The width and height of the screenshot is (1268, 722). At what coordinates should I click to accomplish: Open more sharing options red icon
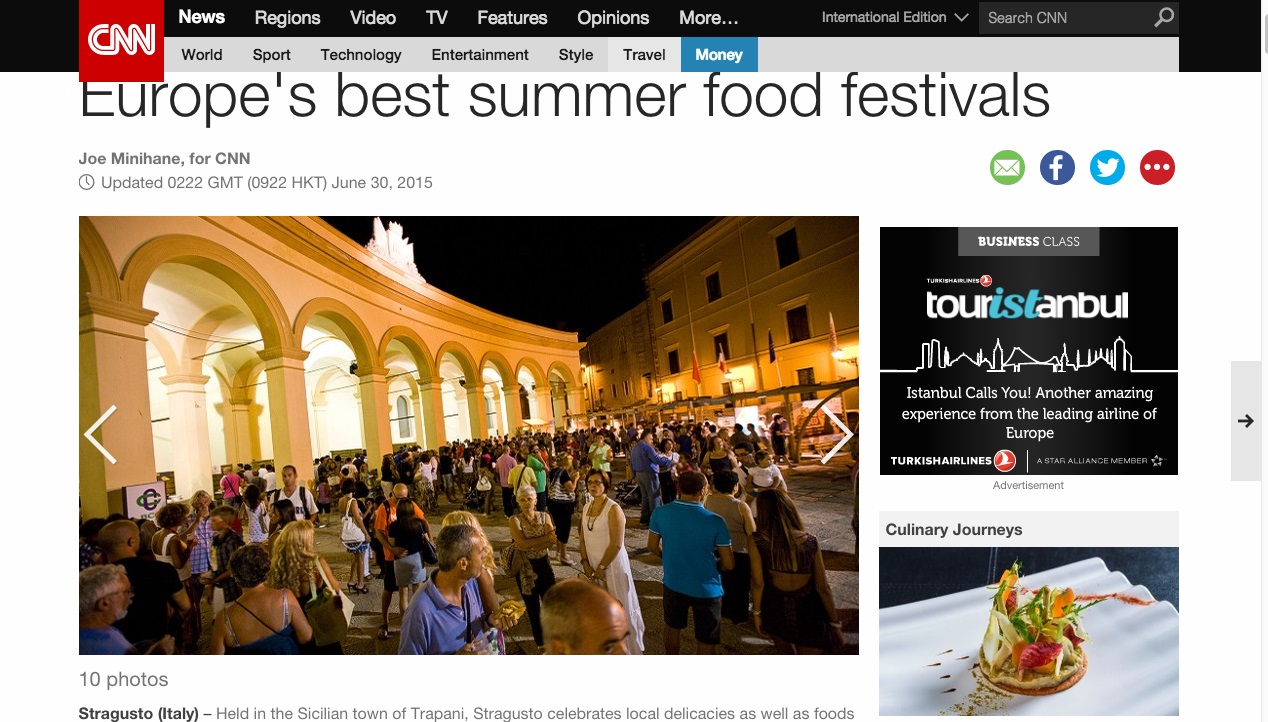(x=1157, y=168)
